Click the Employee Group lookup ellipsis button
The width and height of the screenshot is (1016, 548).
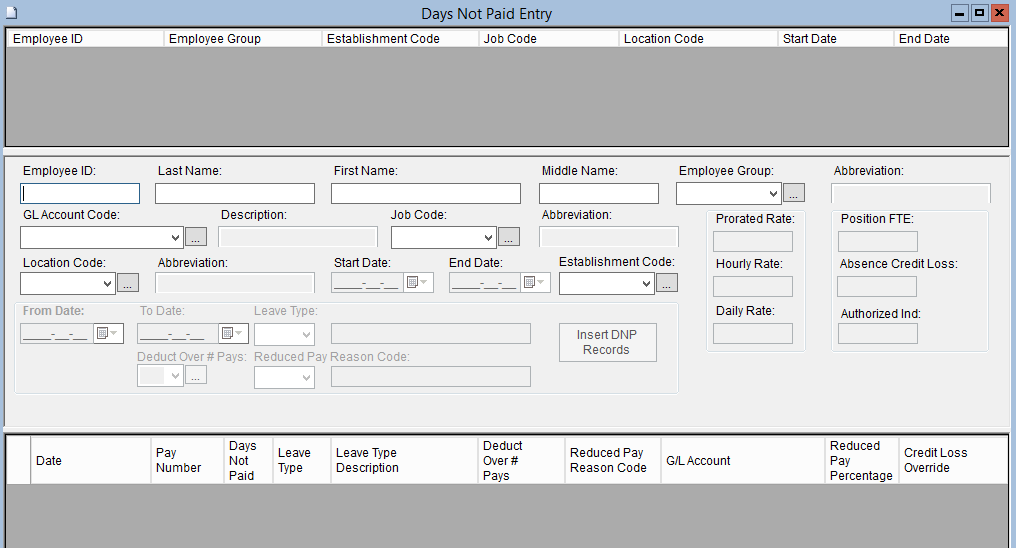tap(793, 193)
